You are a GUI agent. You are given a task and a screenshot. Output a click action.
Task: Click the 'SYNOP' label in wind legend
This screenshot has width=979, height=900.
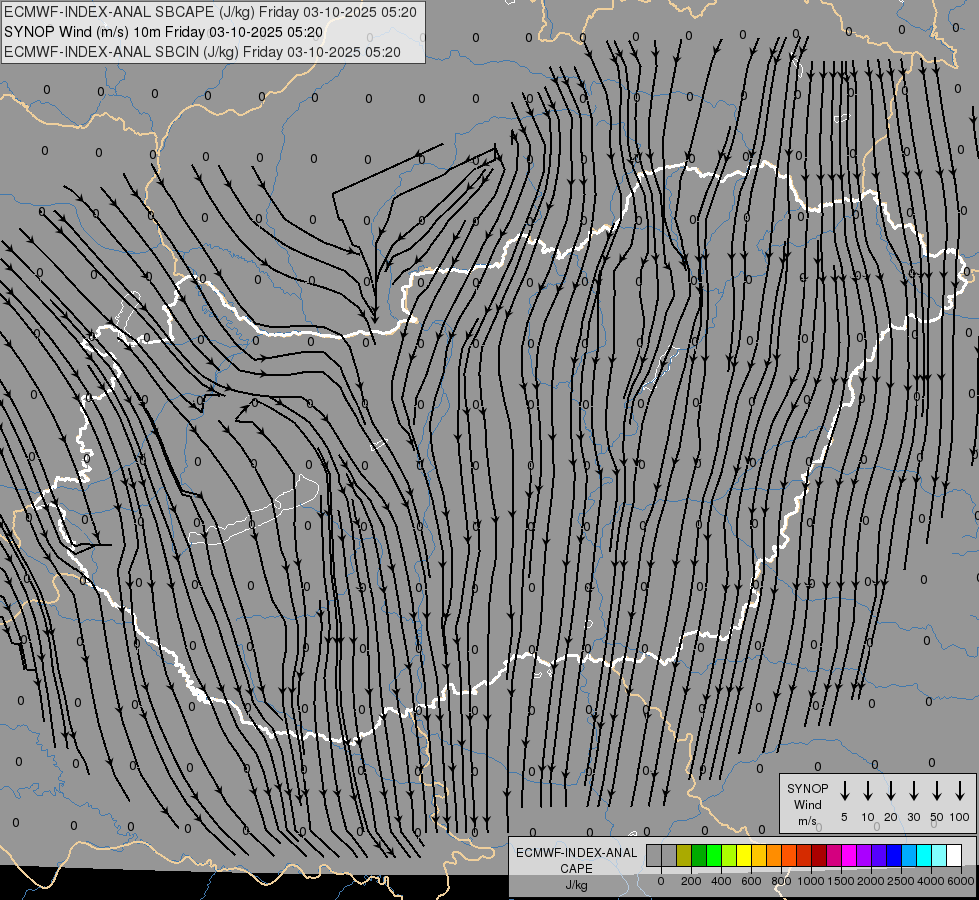pyautogui.click(x=807, y=788)
